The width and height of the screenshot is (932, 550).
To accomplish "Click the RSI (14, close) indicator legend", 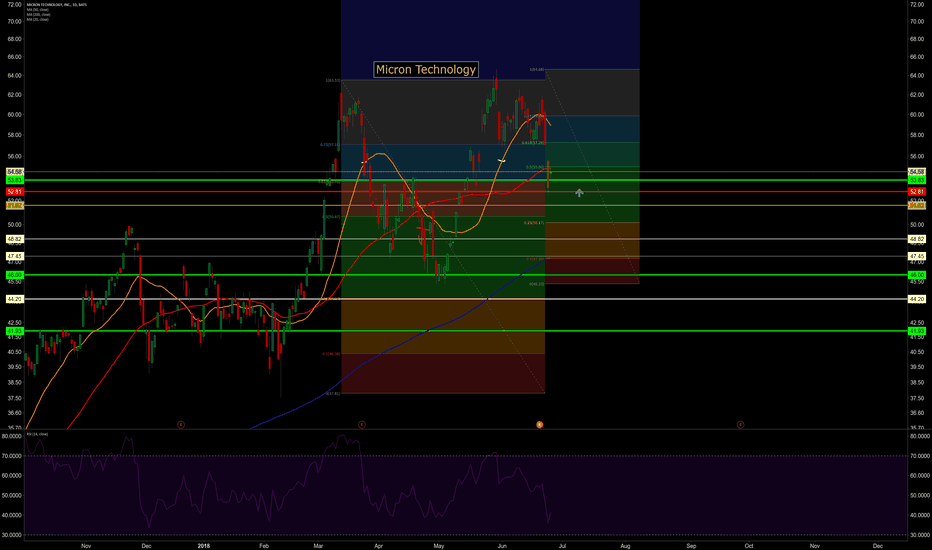I will pyautogui.click(x=37, y=434).
